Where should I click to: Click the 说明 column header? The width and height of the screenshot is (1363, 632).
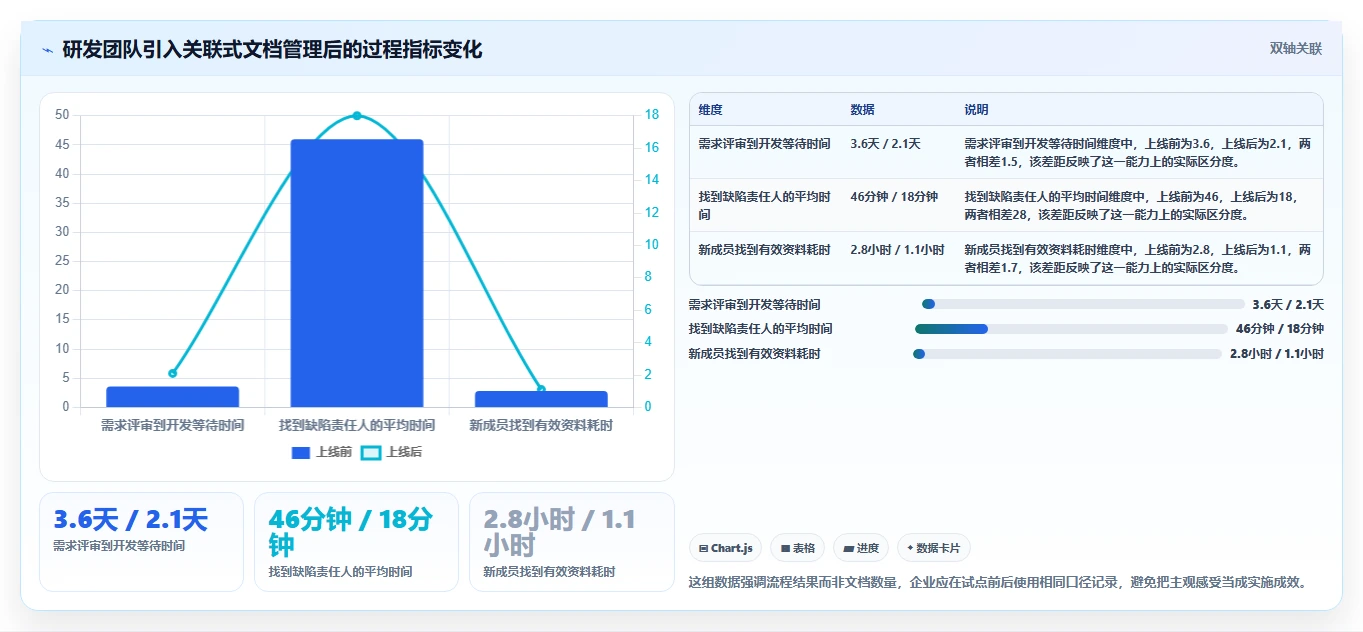click(x=977, y=110)
